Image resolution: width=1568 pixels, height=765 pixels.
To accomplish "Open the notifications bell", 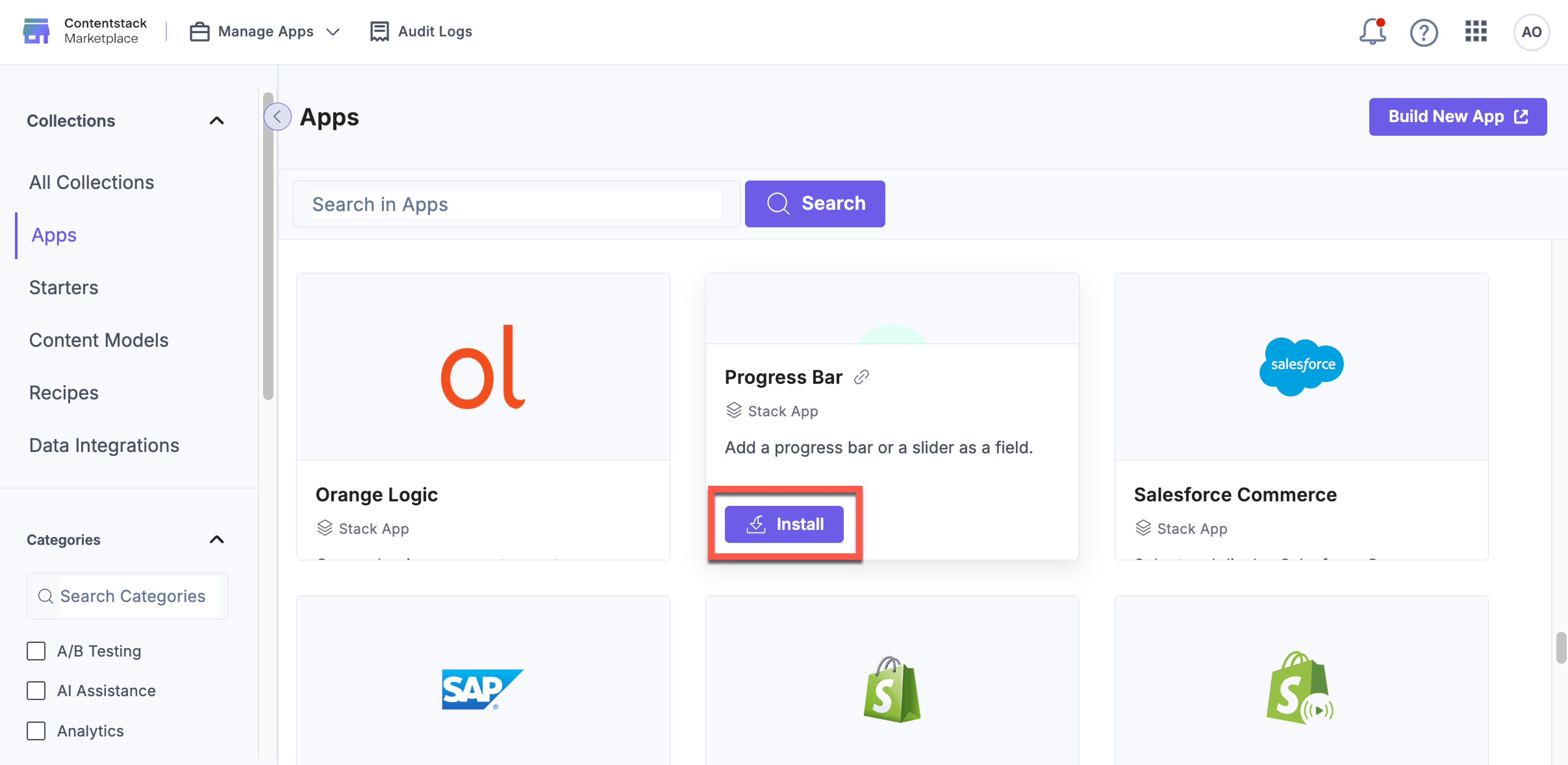I will pos(1372,31).
